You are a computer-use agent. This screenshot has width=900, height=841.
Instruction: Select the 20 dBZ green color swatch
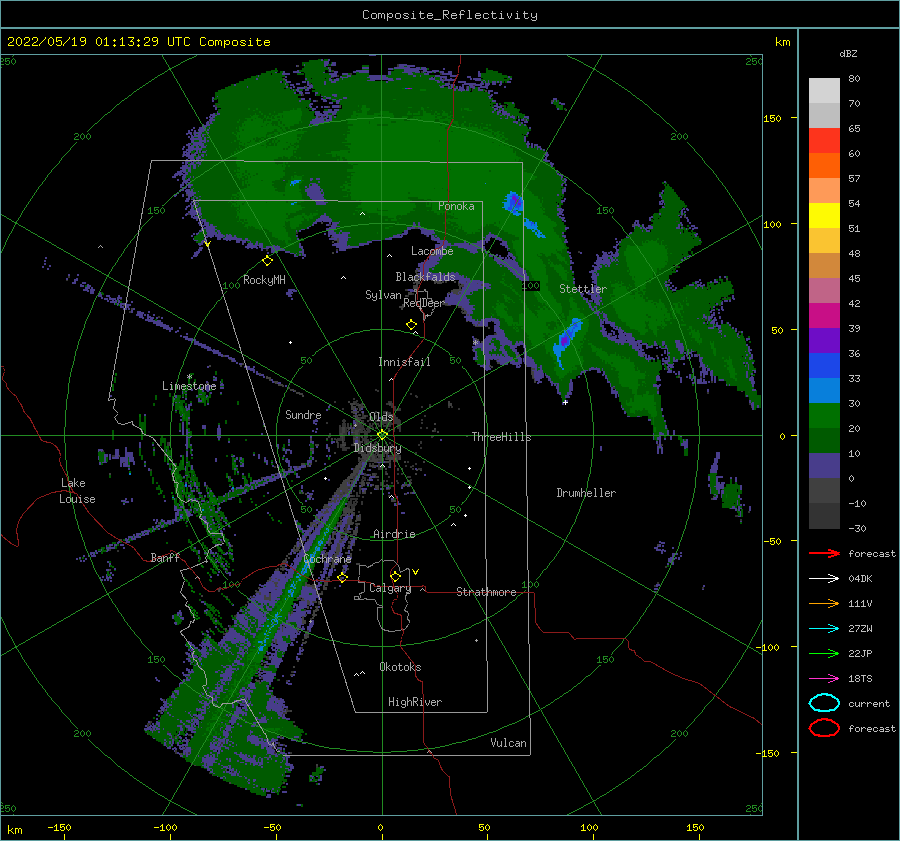coord(824,440)
